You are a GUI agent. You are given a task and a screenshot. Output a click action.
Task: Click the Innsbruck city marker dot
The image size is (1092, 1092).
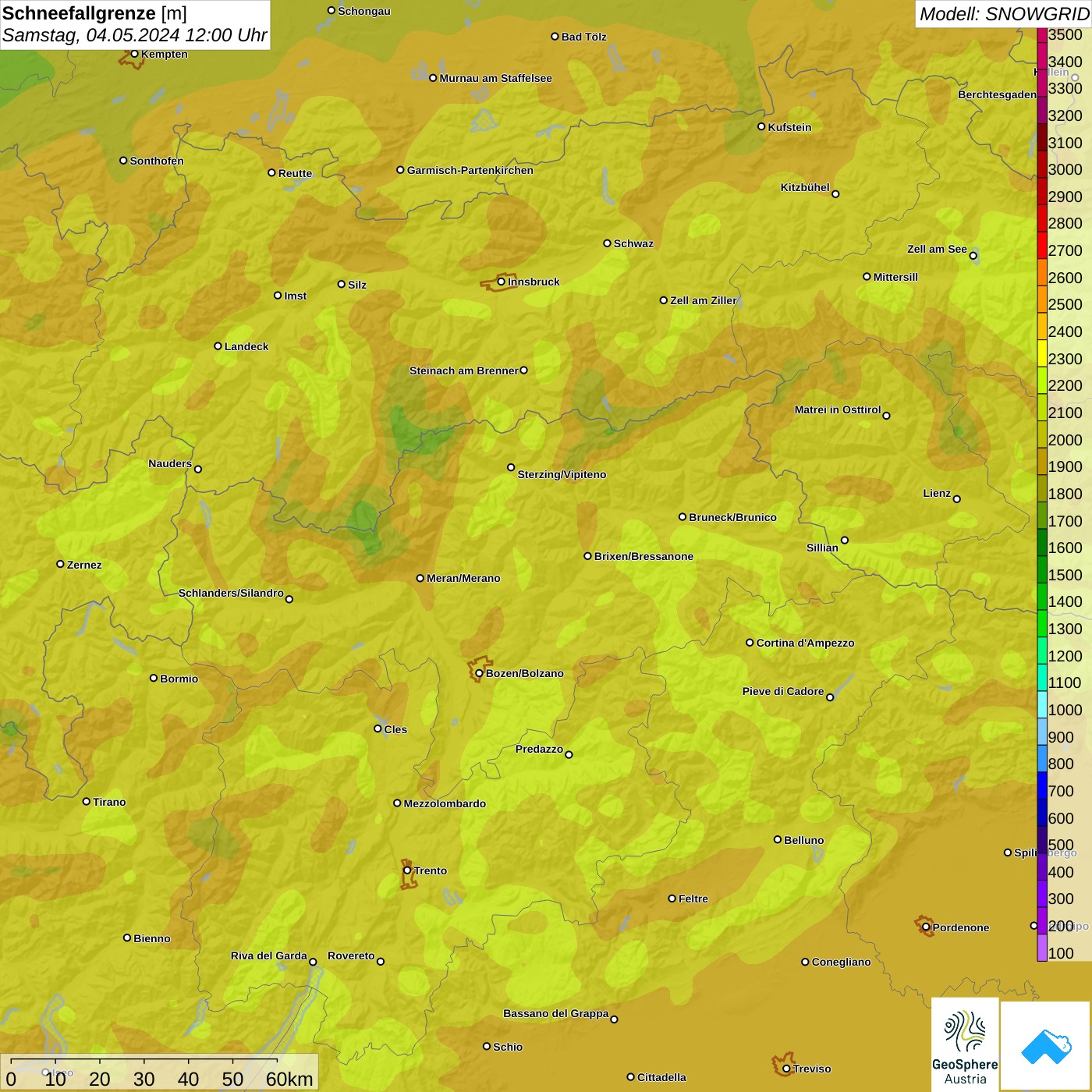[x=502, y=282]
